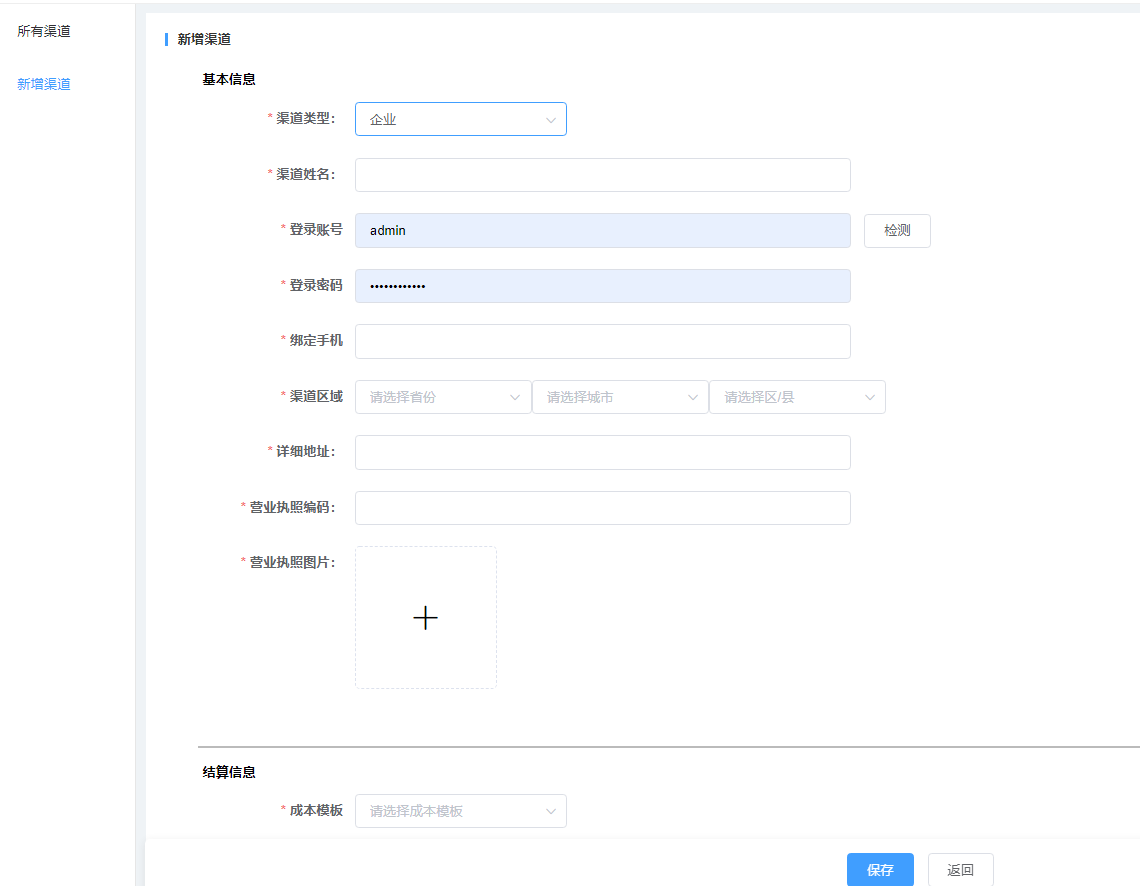This screenshot has width=1140, height=886.
Task: Open the 渠道类型 dropdown showing 企业
Action: pos(460,119)
